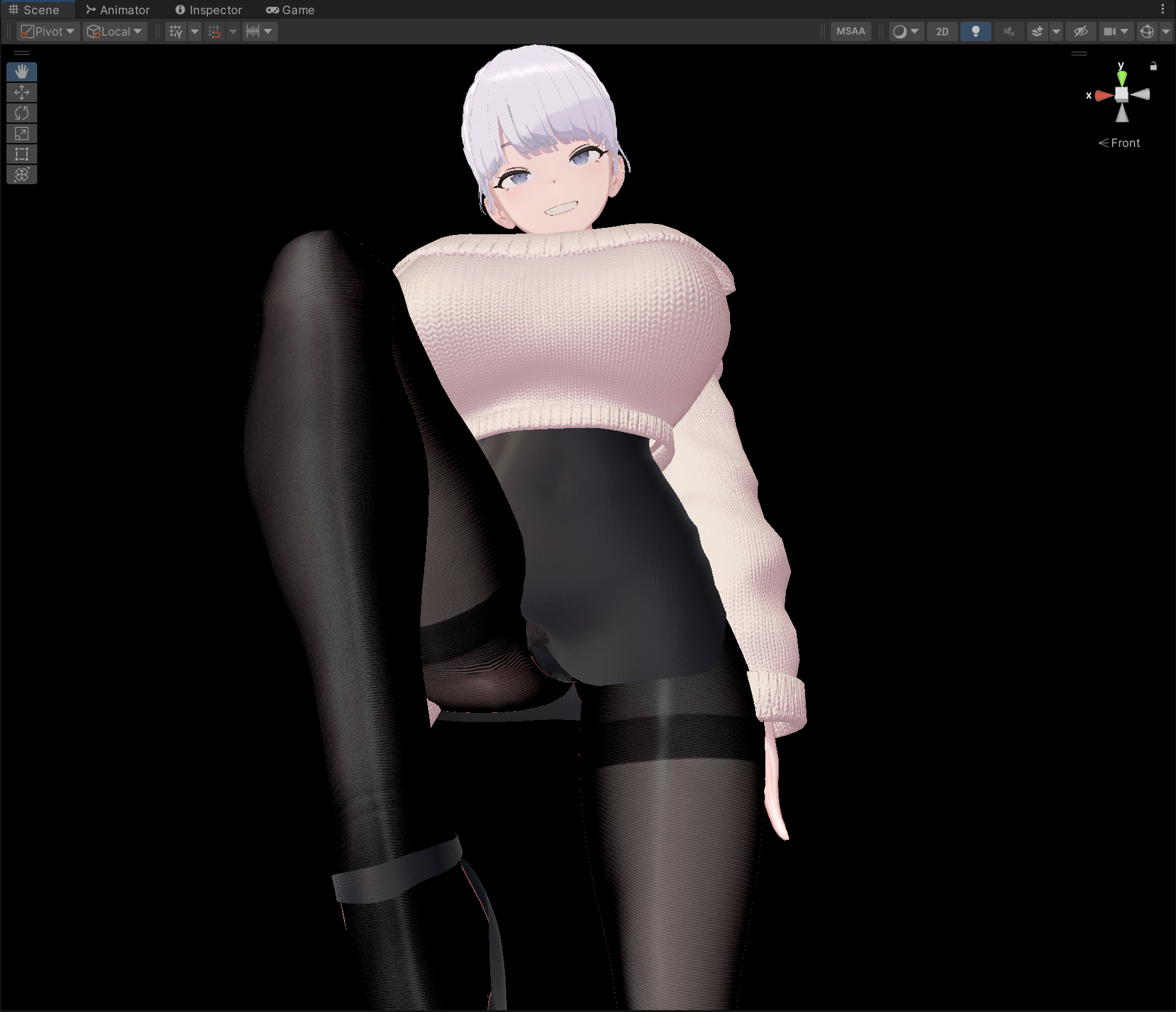Expand the grid snapping settings arrow
Image resolution: width=1176 pixels, height=1012 pixels.
tap(233, 31)
